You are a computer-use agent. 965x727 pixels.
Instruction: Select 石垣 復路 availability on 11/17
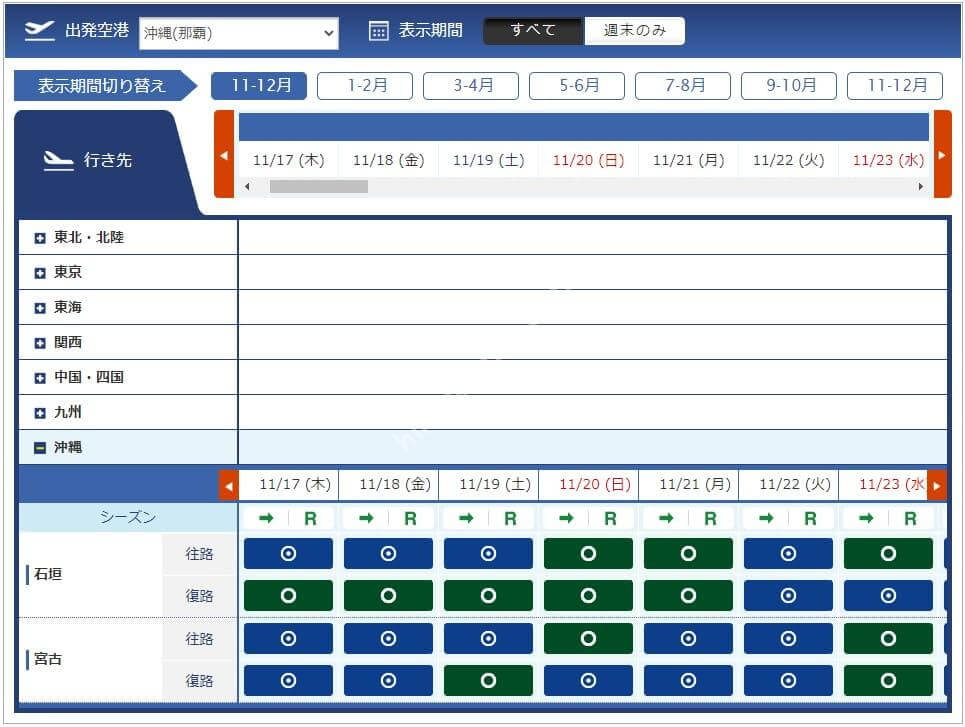click(288, 595)
